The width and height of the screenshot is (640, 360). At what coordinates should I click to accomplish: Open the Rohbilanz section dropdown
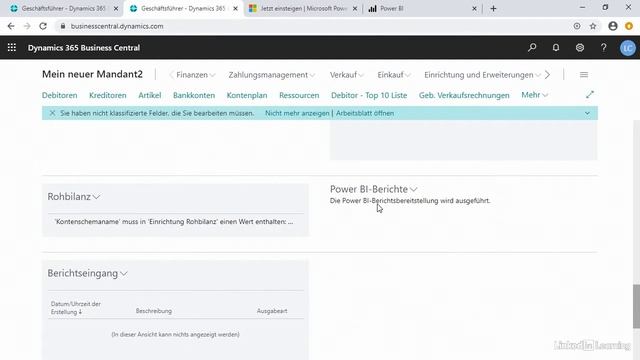pos(73,197)
